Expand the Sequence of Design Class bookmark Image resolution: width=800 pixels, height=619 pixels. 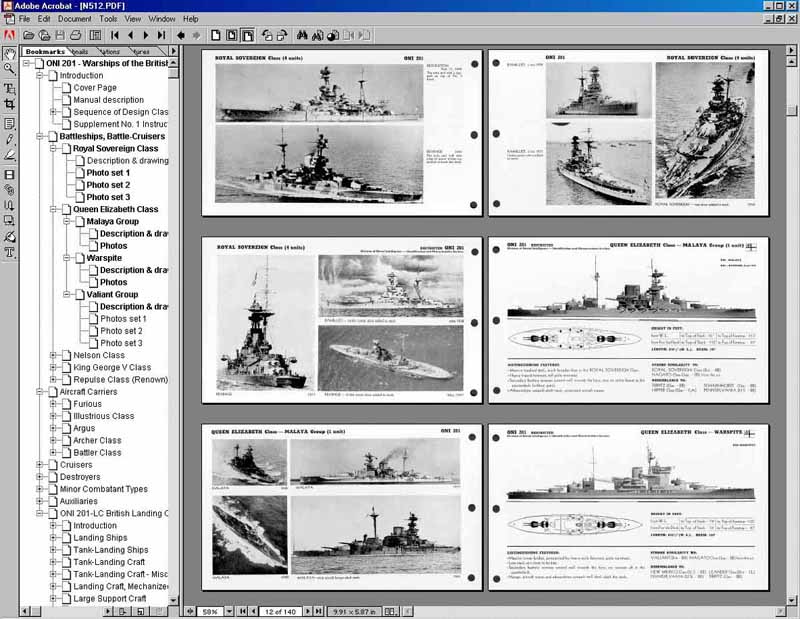(x=53, y=112)
